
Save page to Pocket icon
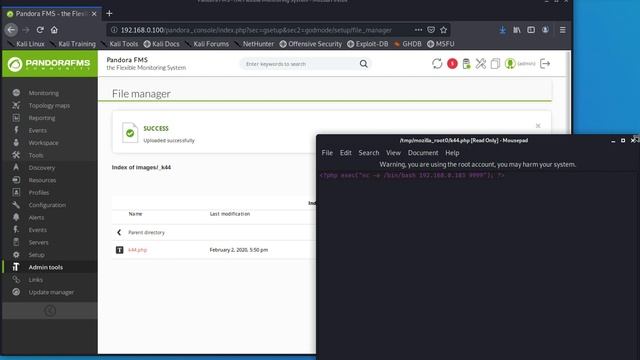(431, 30)
